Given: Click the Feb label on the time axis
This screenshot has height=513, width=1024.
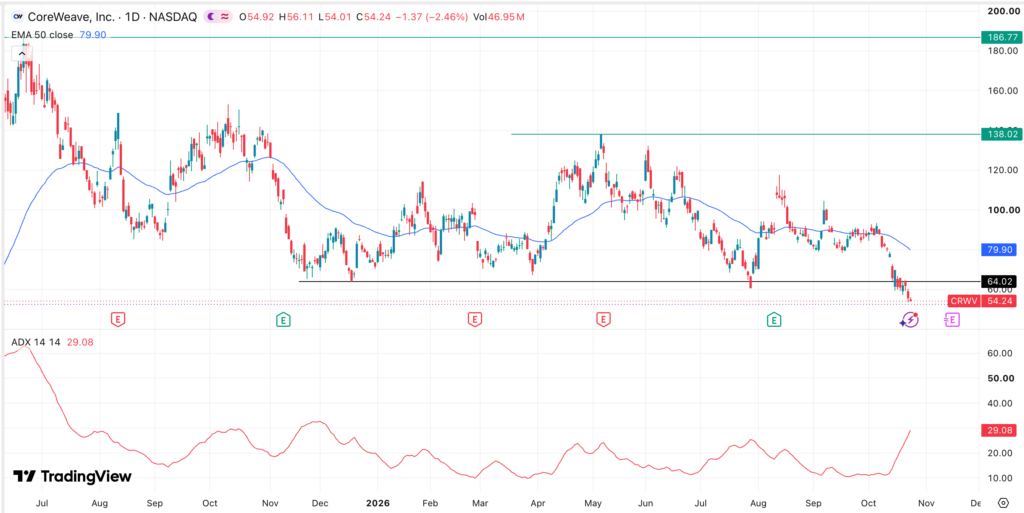Looking at the screenshot, I should point(428,503).
